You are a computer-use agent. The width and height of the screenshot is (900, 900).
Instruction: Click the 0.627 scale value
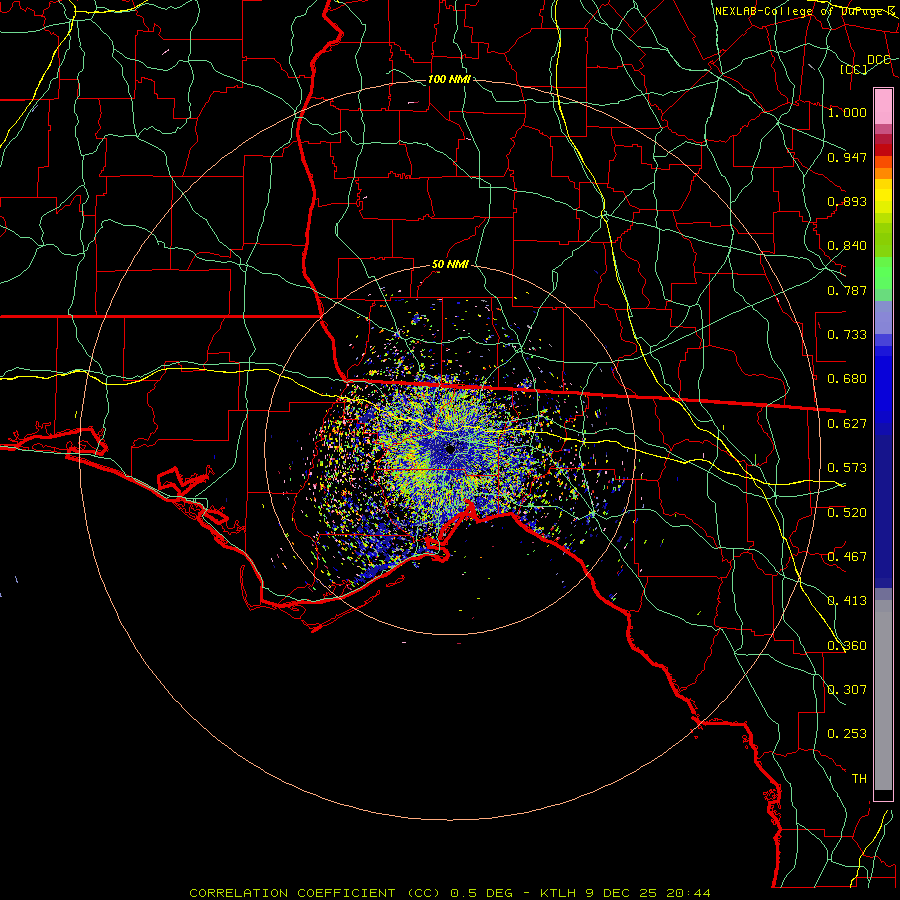coord(847,424)
